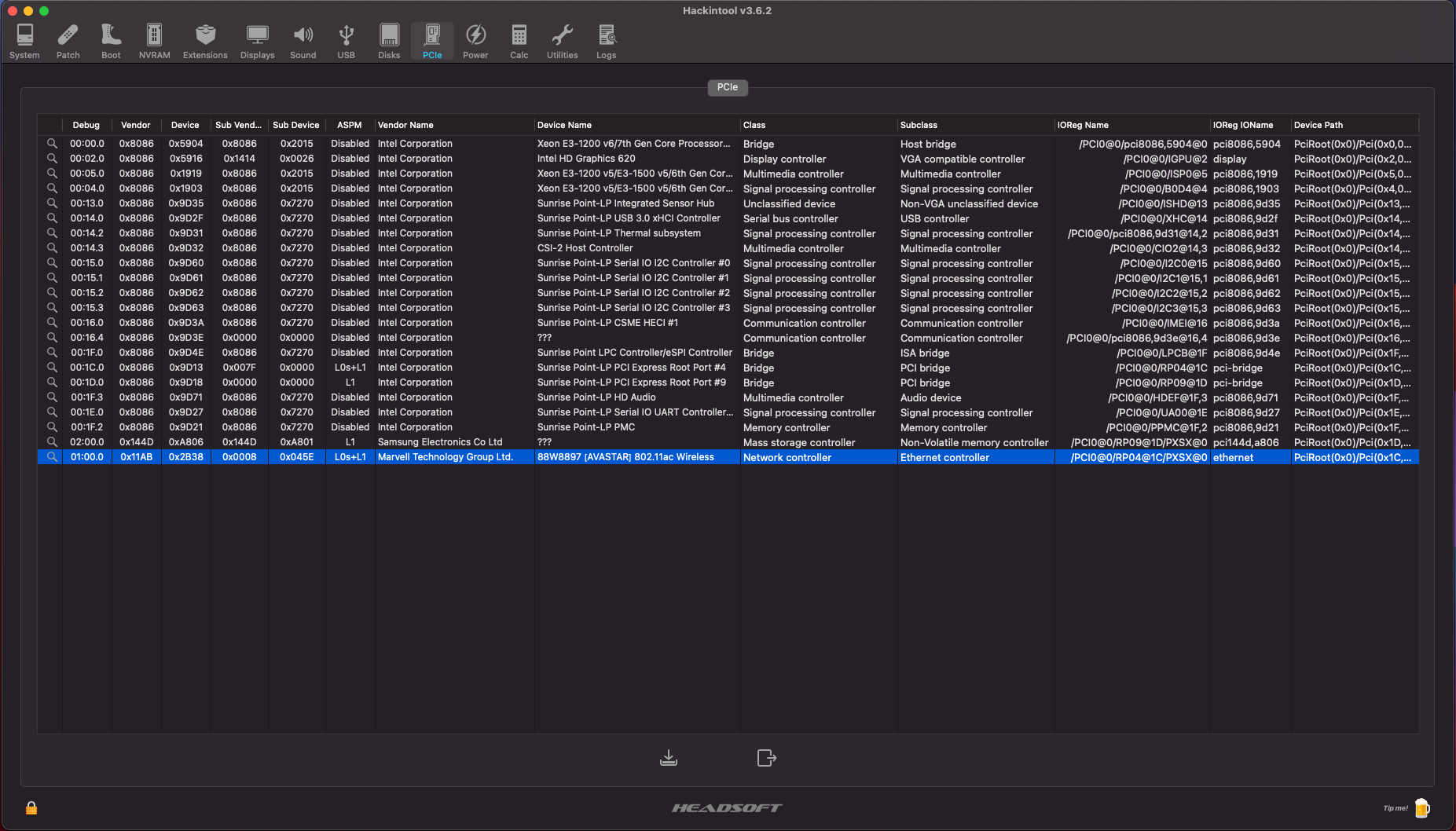Viewport: 1456px width, 831px height.
Task: Open the Displays toolbar section
Action: point(258,41)
